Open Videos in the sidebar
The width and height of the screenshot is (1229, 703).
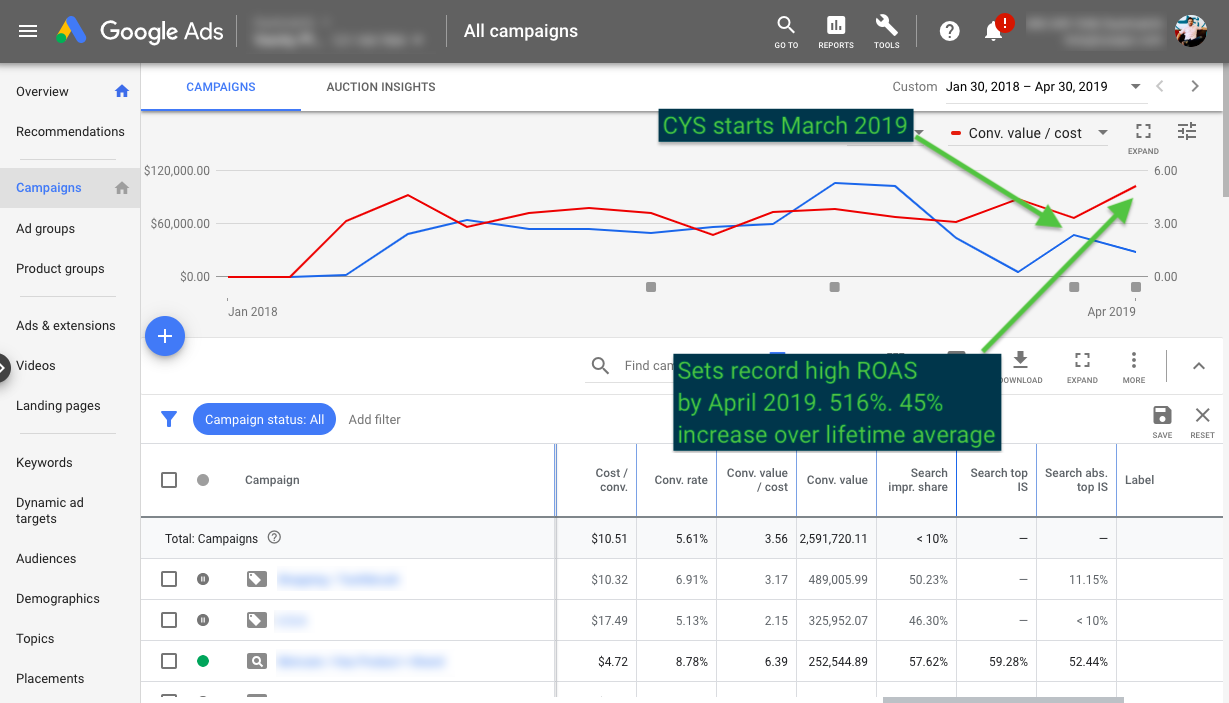pos(36,365)
